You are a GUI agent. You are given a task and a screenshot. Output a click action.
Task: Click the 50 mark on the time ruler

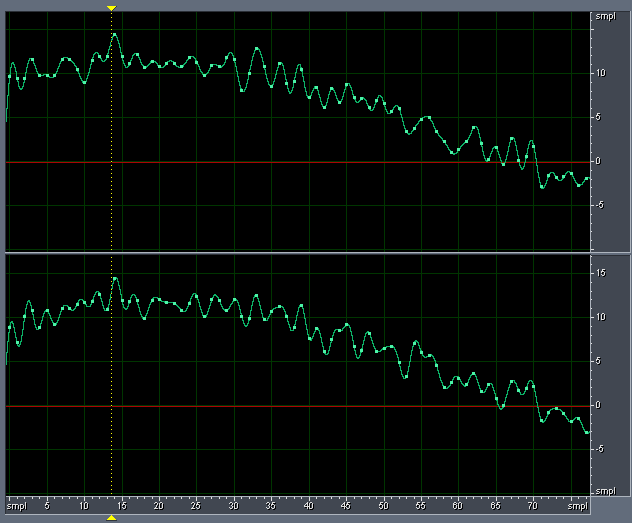[384, 506]
